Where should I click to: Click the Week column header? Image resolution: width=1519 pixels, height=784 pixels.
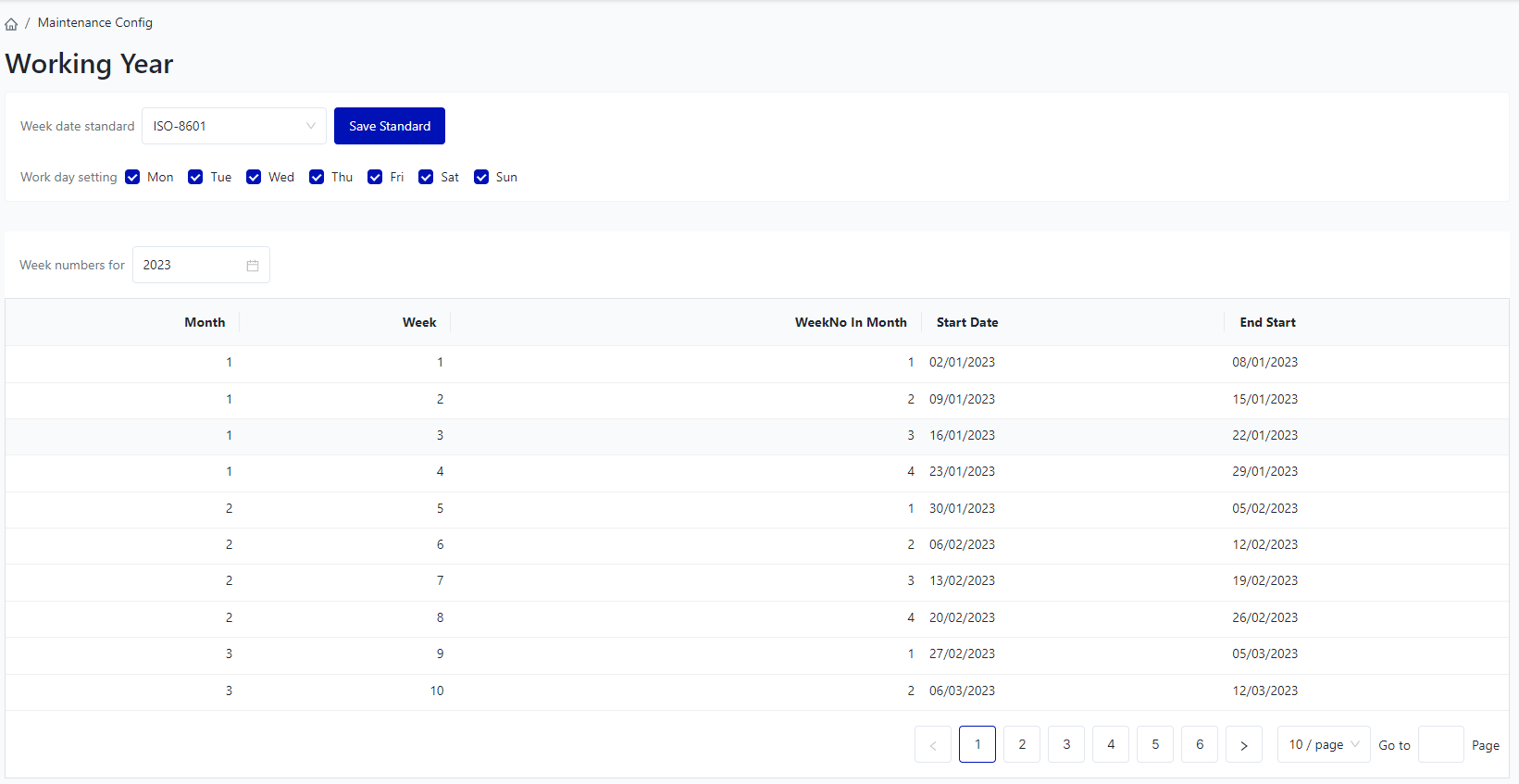point(418,323)
